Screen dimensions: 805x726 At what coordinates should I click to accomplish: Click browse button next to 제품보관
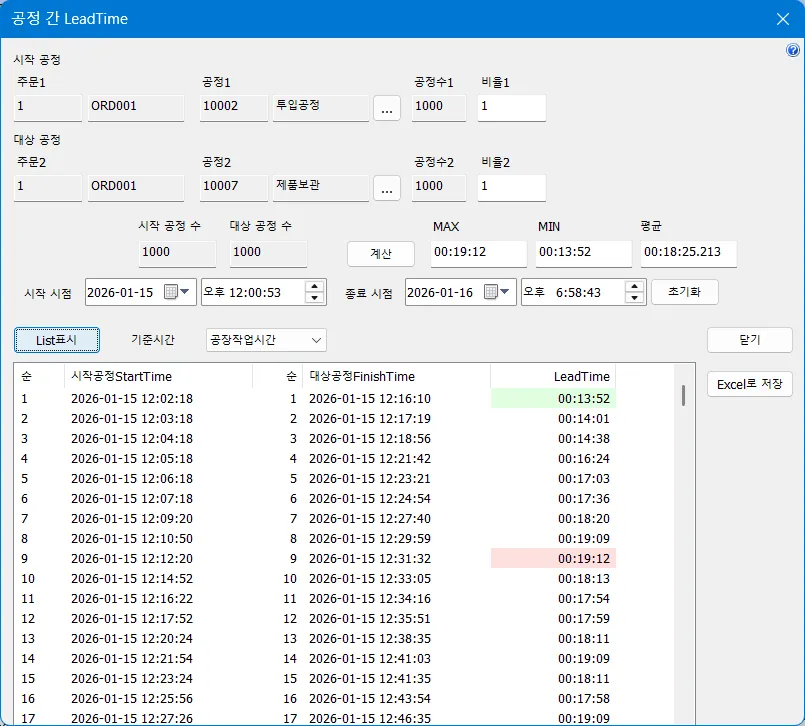point(387,187)
